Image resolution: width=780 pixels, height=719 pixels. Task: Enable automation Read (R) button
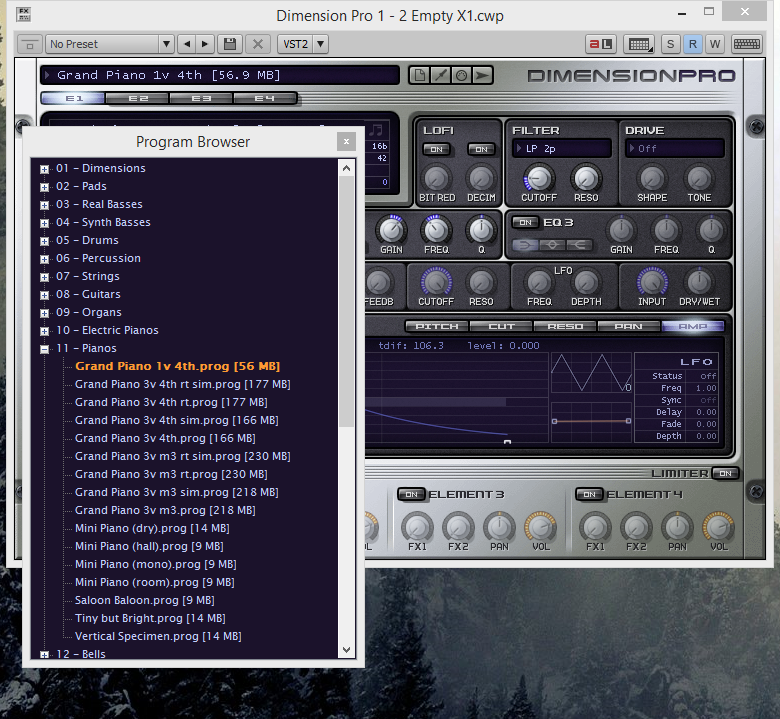(692, 44)
